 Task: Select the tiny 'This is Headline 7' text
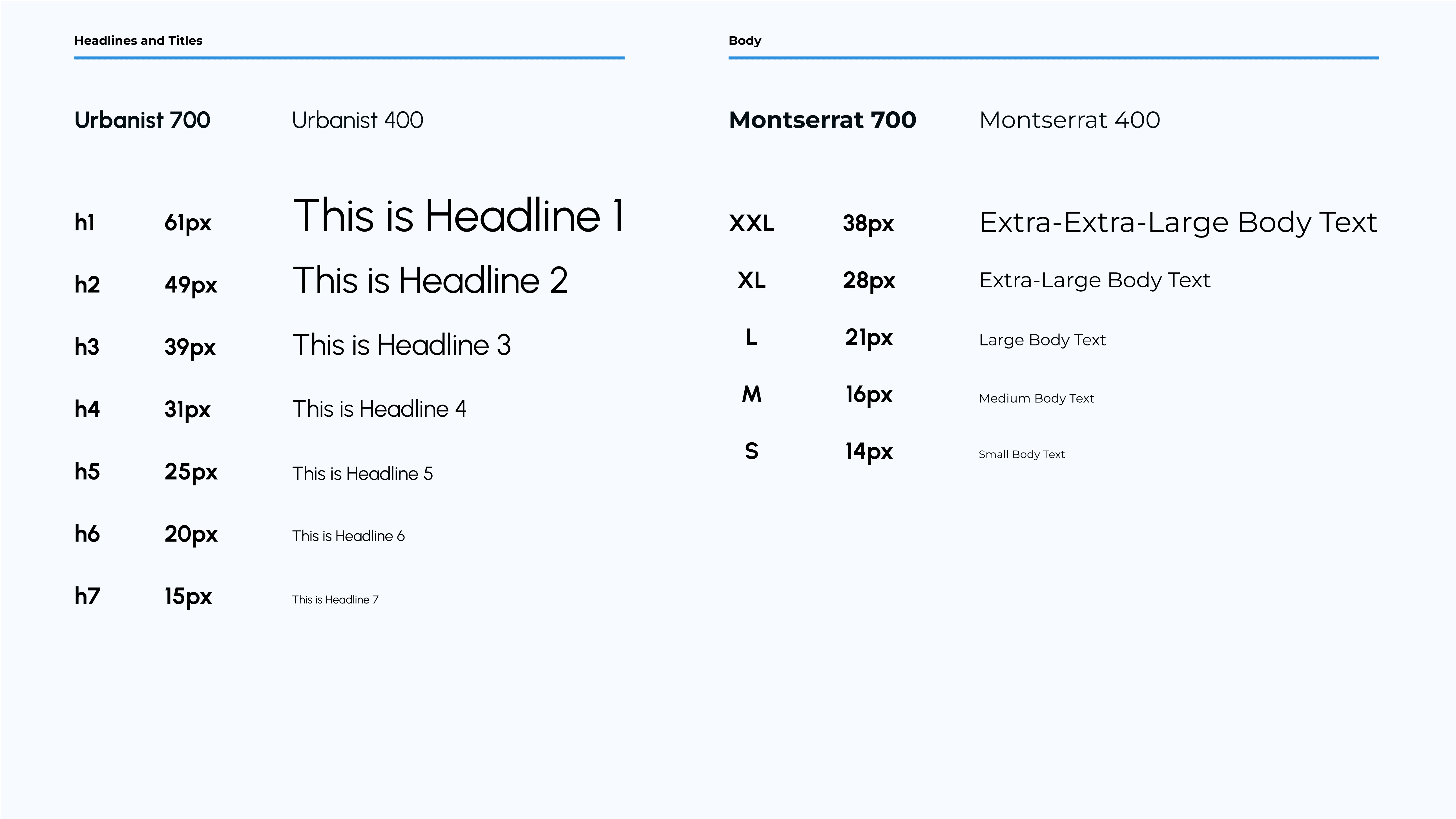335,600
